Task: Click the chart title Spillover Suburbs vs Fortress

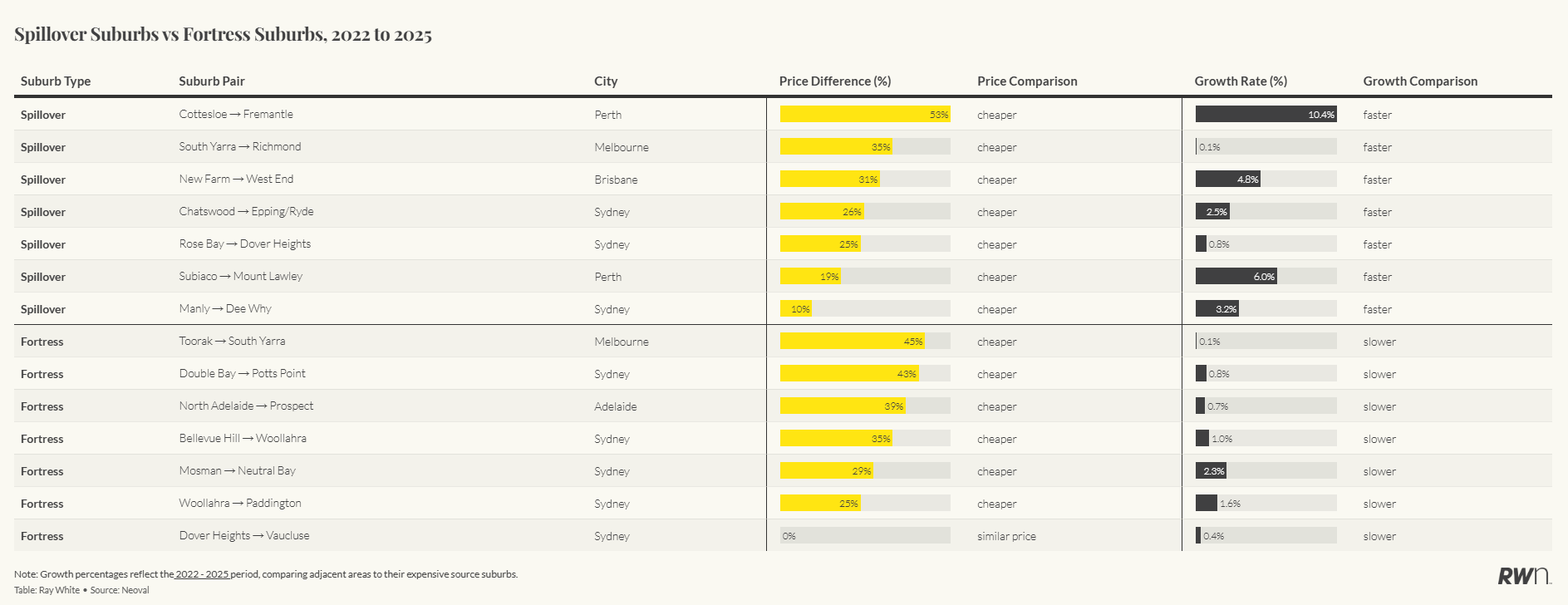Action: point(223,35)
